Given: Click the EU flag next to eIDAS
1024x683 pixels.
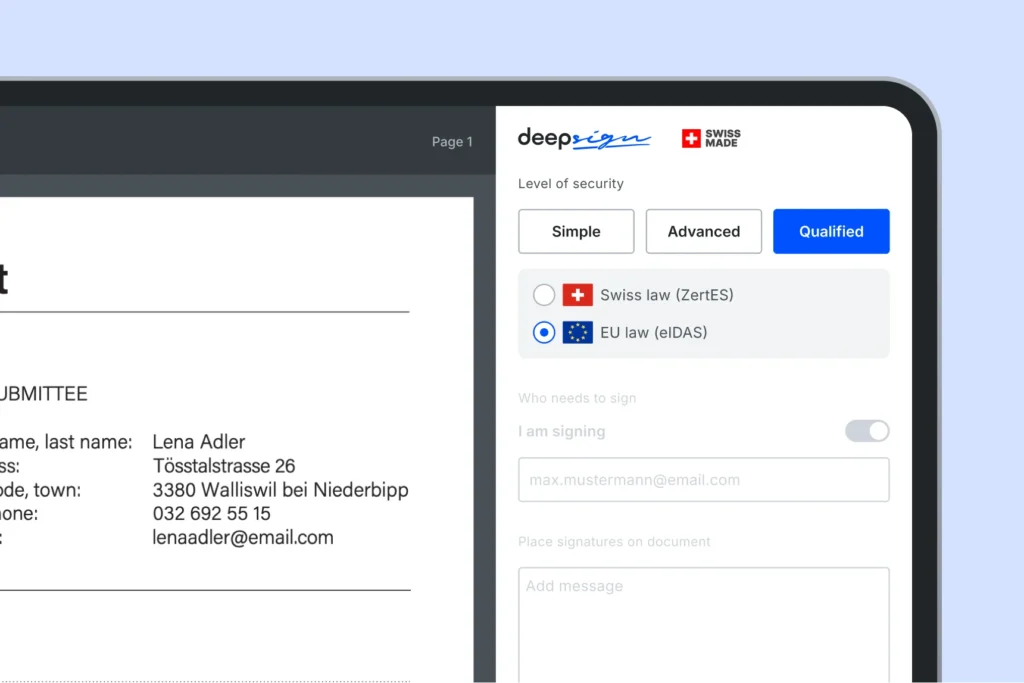Looking at the screenshot, I should 577,332.
